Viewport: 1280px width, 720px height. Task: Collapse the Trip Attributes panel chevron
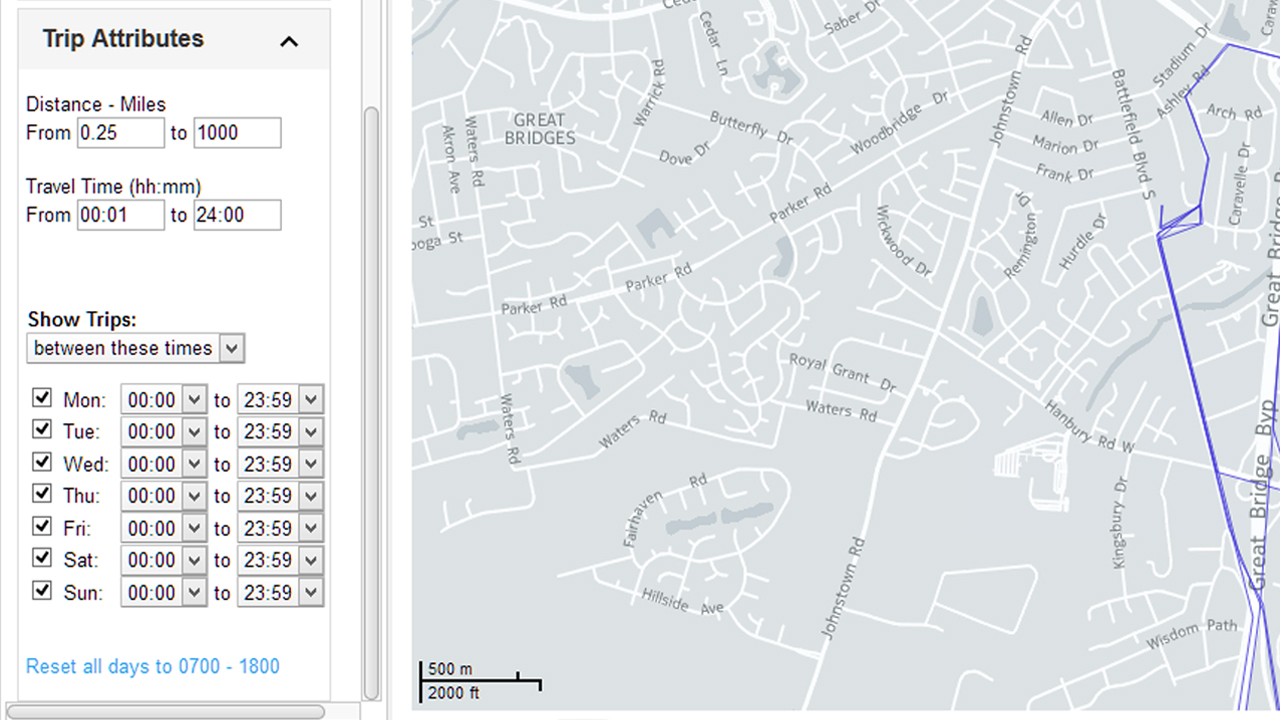[289, 41]
